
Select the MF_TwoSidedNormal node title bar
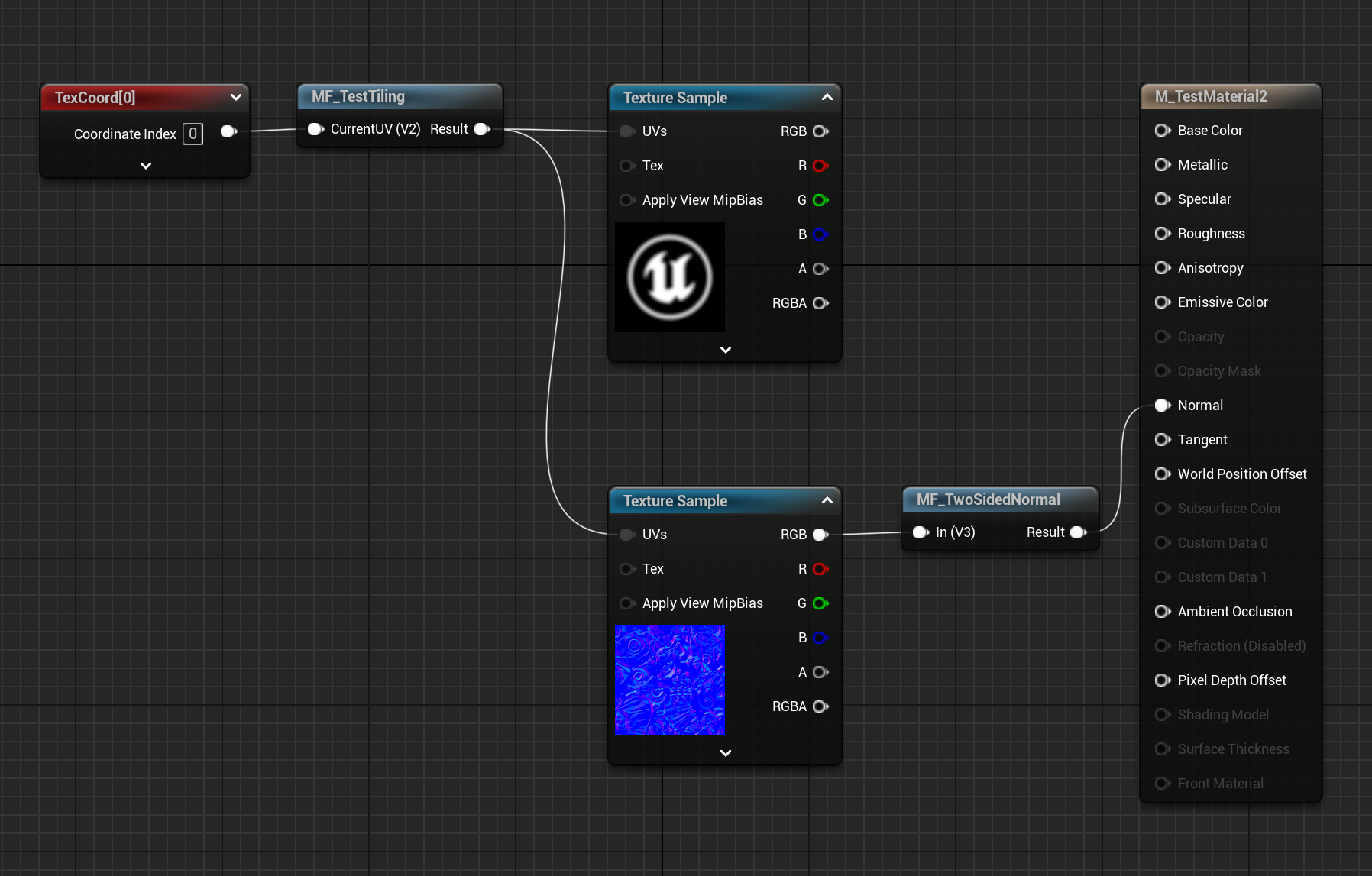(x=989, y=499)
